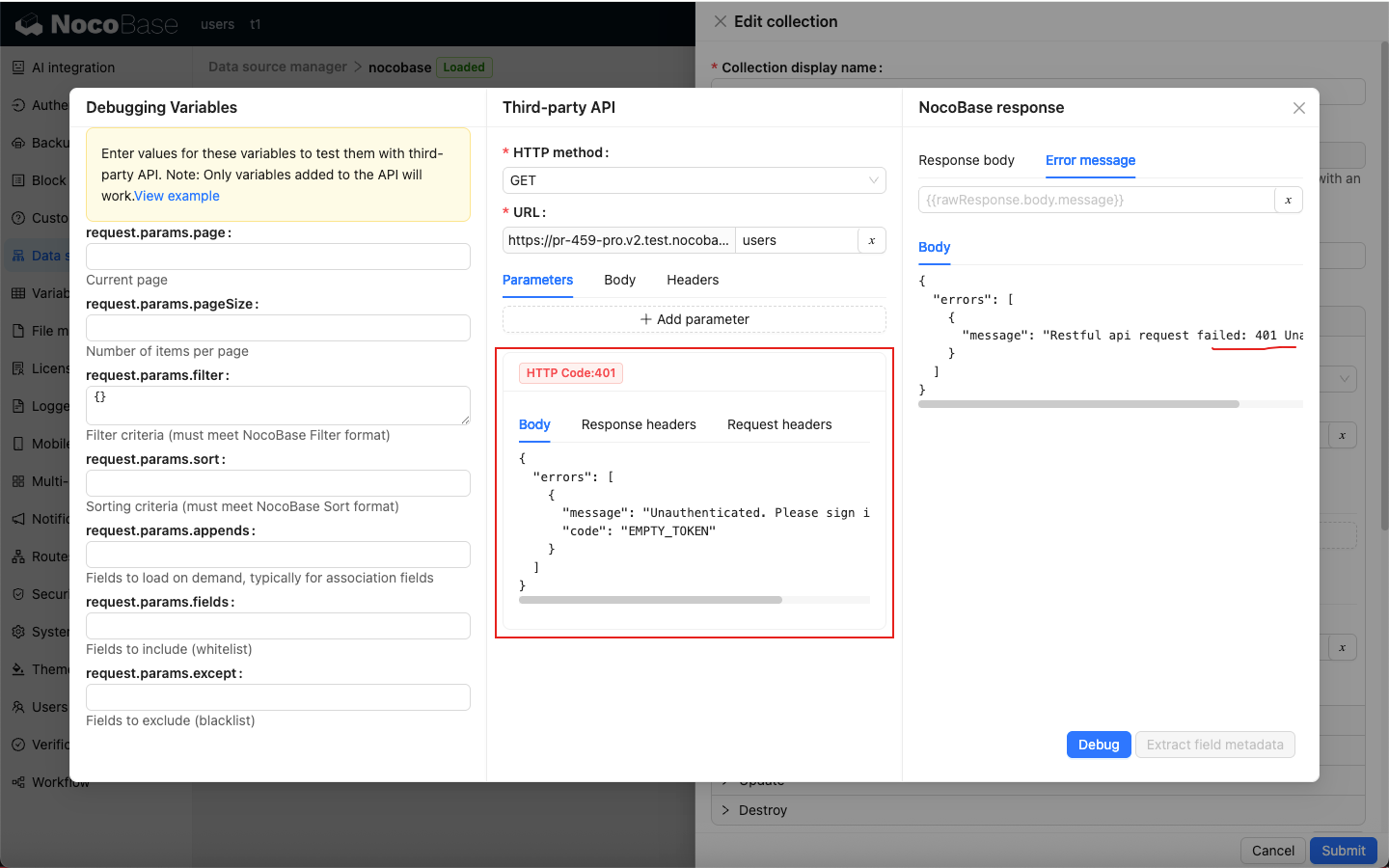Close the debugging dialog with X icon
1389x868 pixels.
pos(1298,108)
